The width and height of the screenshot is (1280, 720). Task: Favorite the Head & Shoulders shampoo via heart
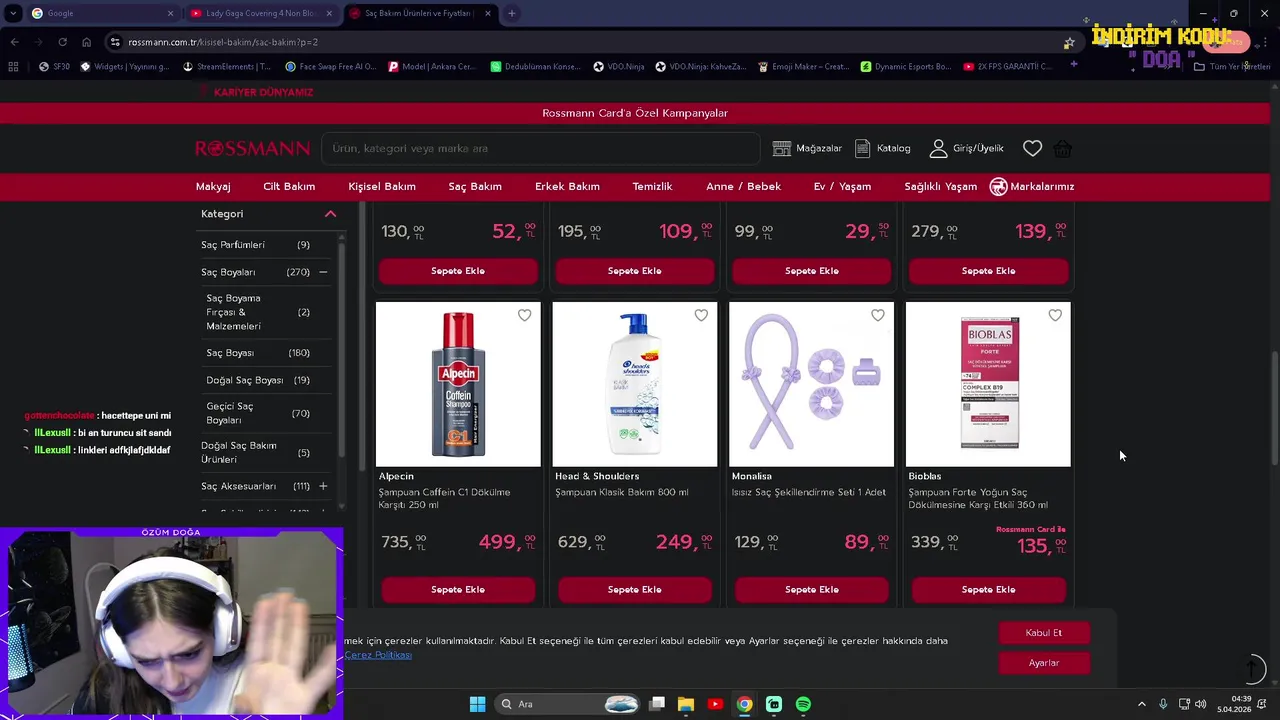(x=701, y=315)
